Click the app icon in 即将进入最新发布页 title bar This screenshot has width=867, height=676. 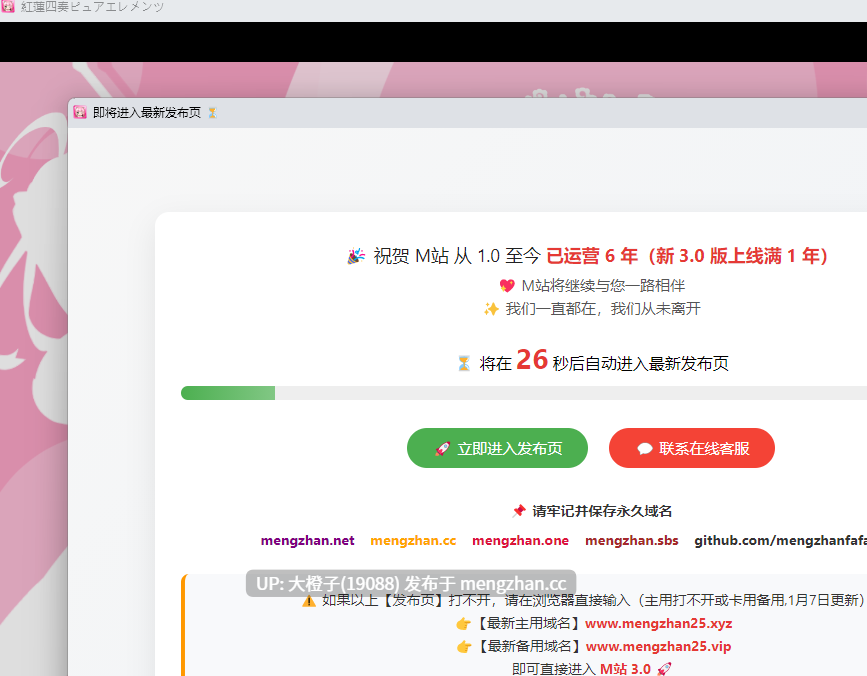tap(80, 112)
